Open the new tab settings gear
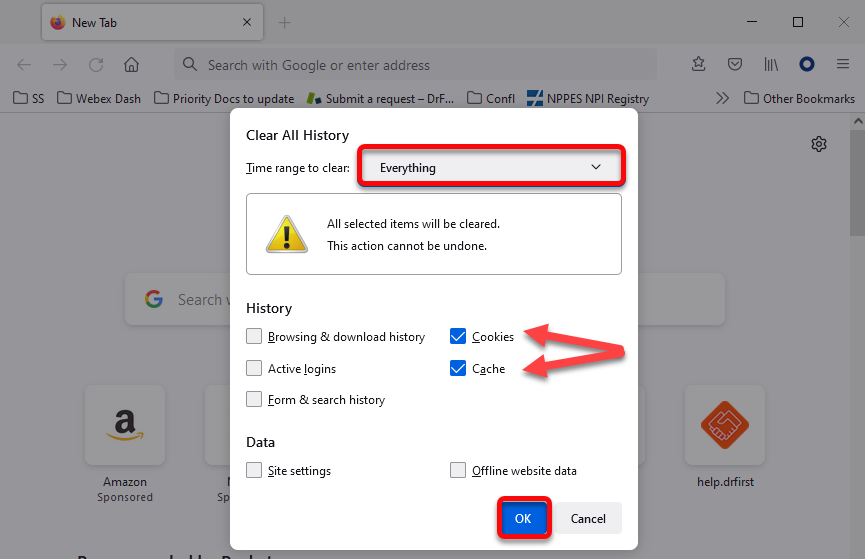This screenshot has height=559, width=865. [819, 144]
